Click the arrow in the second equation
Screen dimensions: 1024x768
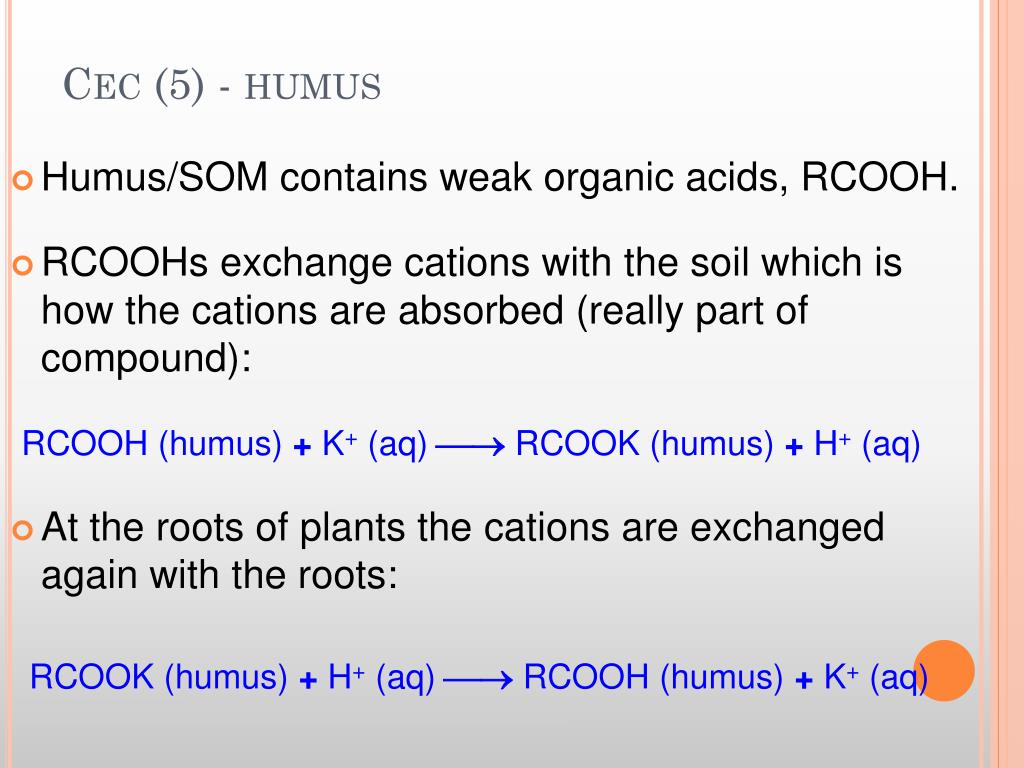[x=478, y=680]
